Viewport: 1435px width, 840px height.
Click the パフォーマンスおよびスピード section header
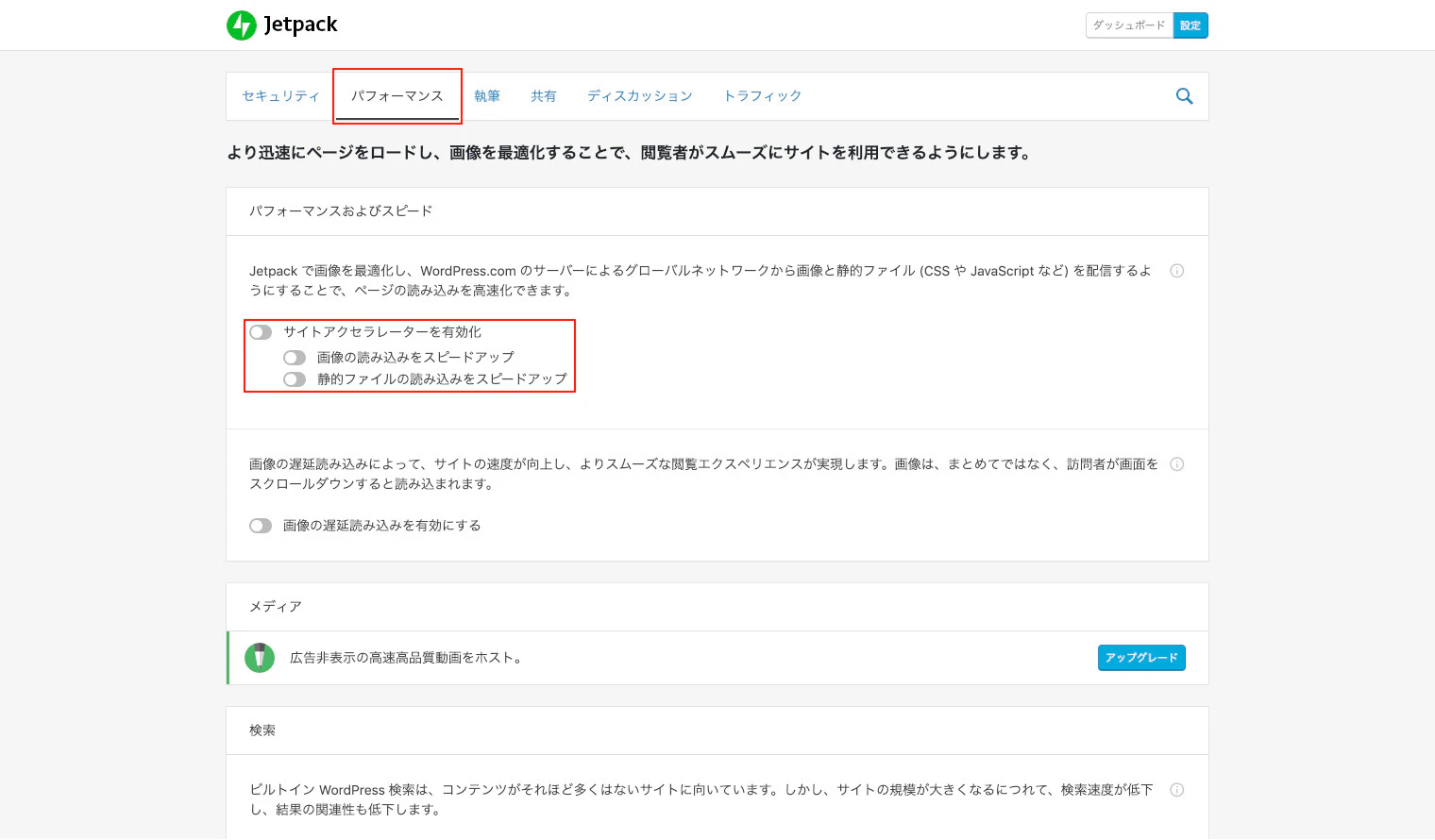[717, 211]
